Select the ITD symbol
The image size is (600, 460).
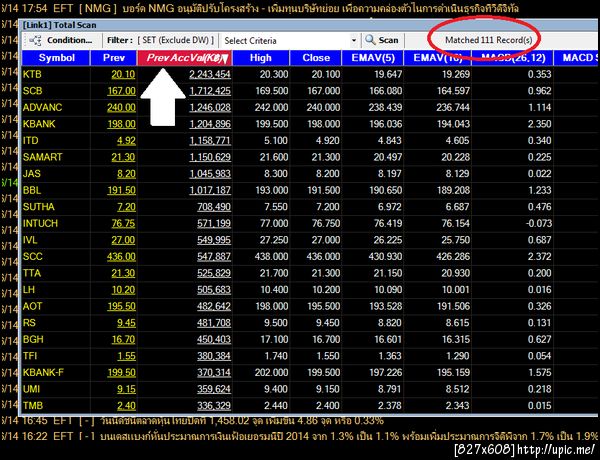tap(31, 140)
